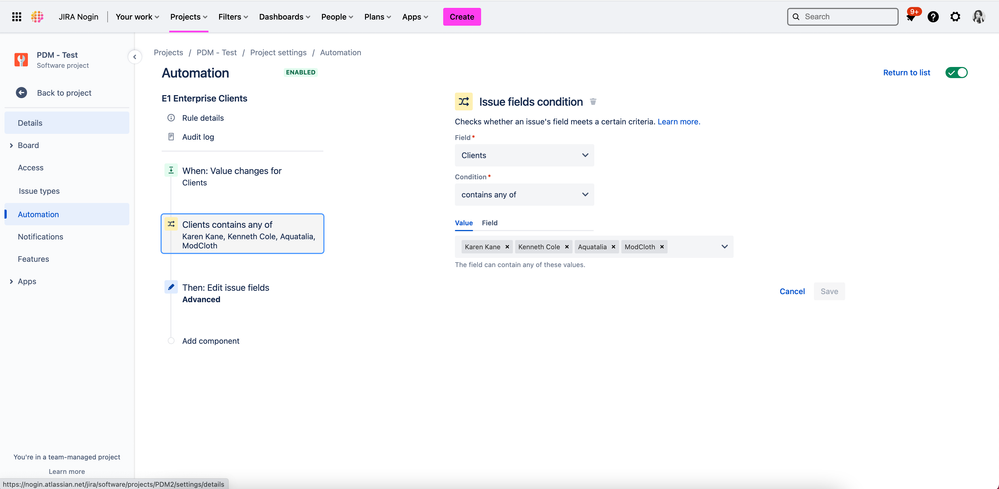Expand the Board sidebar item
This screenshot has height=489, width=999.
coord(11,146)
